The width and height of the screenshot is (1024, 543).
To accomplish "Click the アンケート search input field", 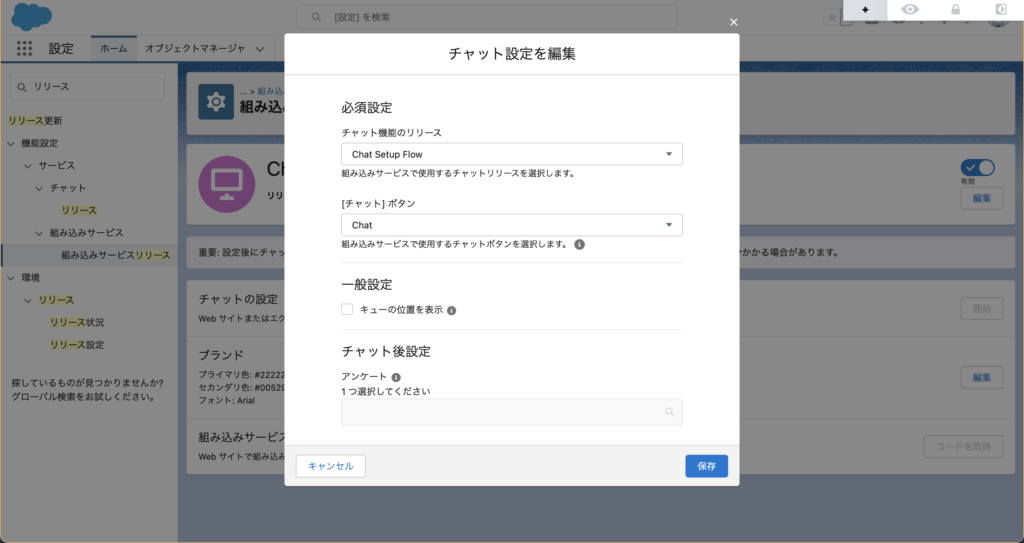I will click(511, 412).
